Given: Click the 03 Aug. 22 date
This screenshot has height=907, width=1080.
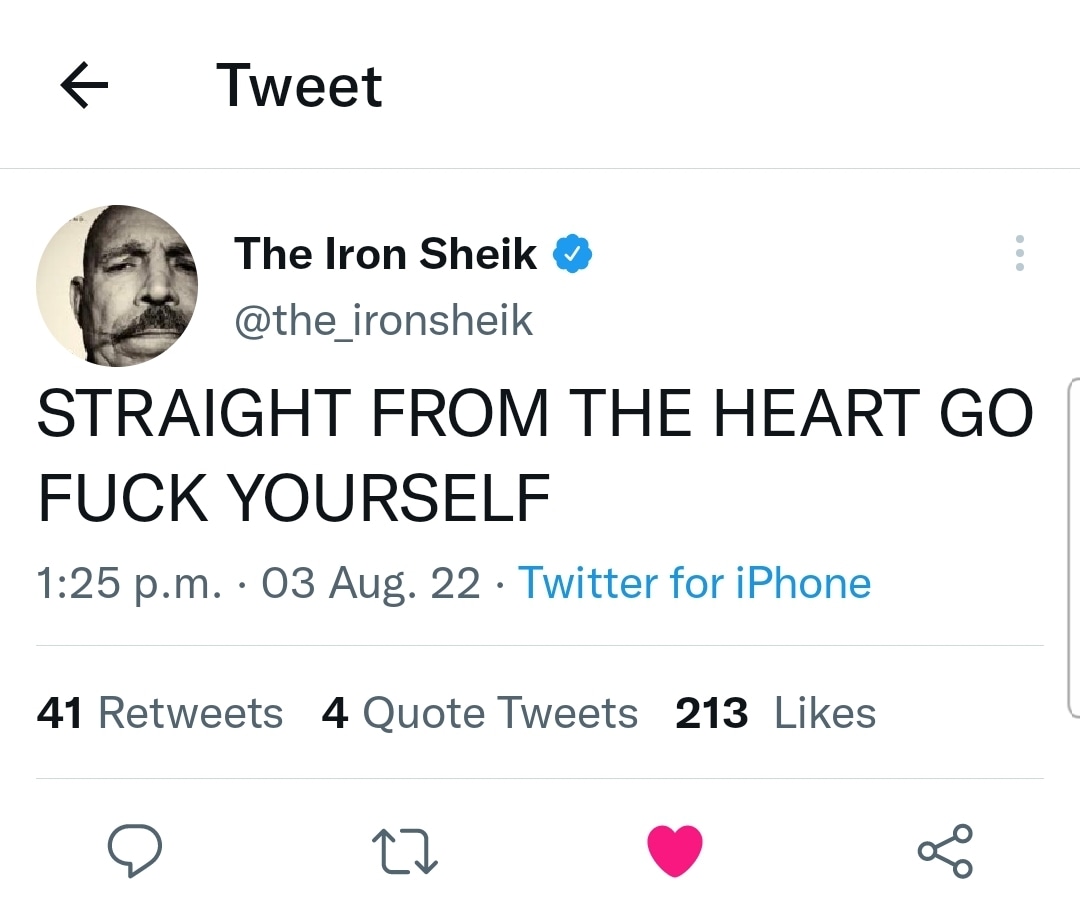Looking at the screenshot, I should 371,583.
